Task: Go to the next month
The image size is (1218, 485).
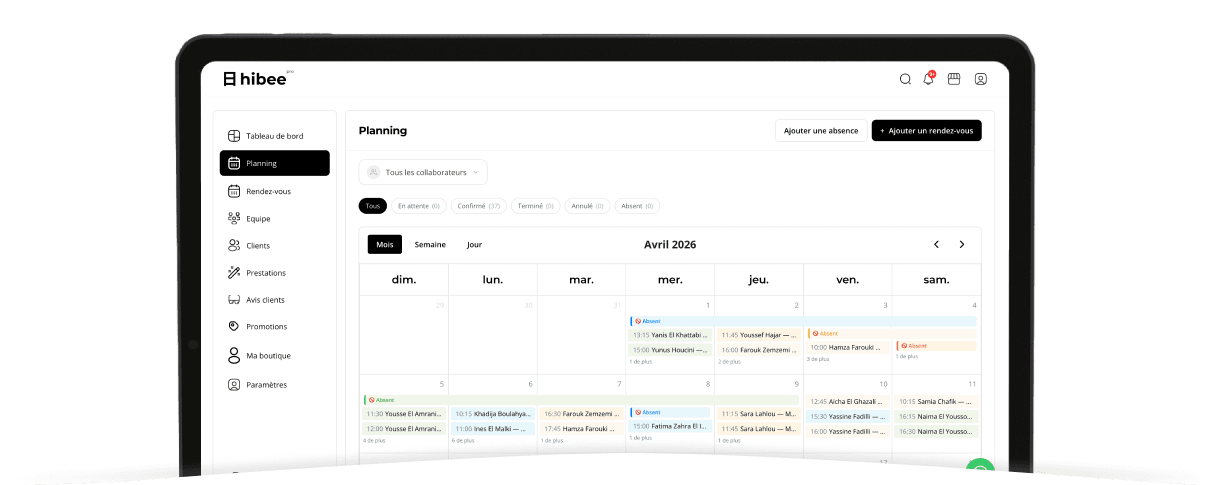Action: coord(962,244)
